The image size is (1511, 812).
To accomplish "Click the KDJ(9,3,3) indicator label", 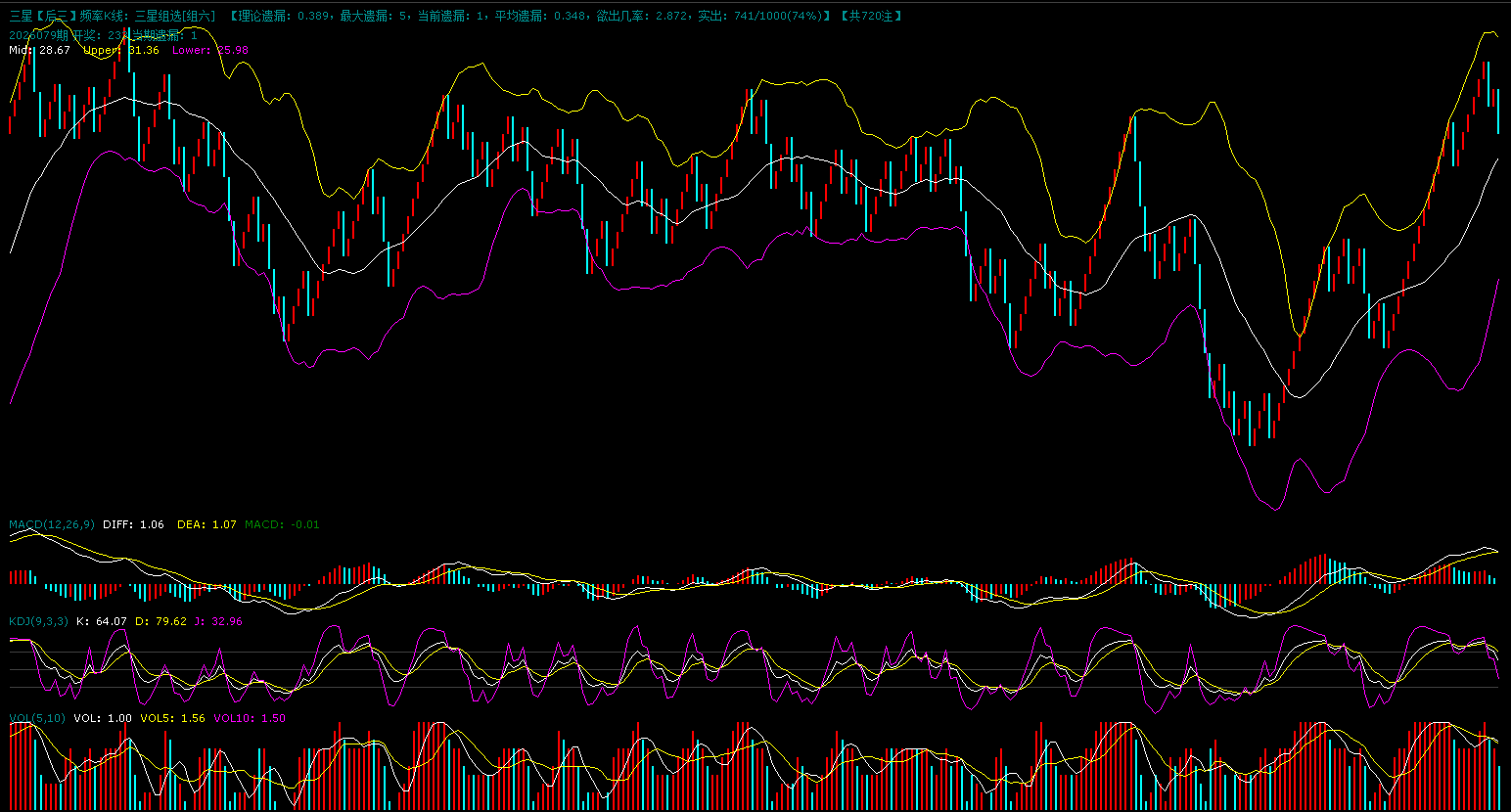I will coord(38,621).
